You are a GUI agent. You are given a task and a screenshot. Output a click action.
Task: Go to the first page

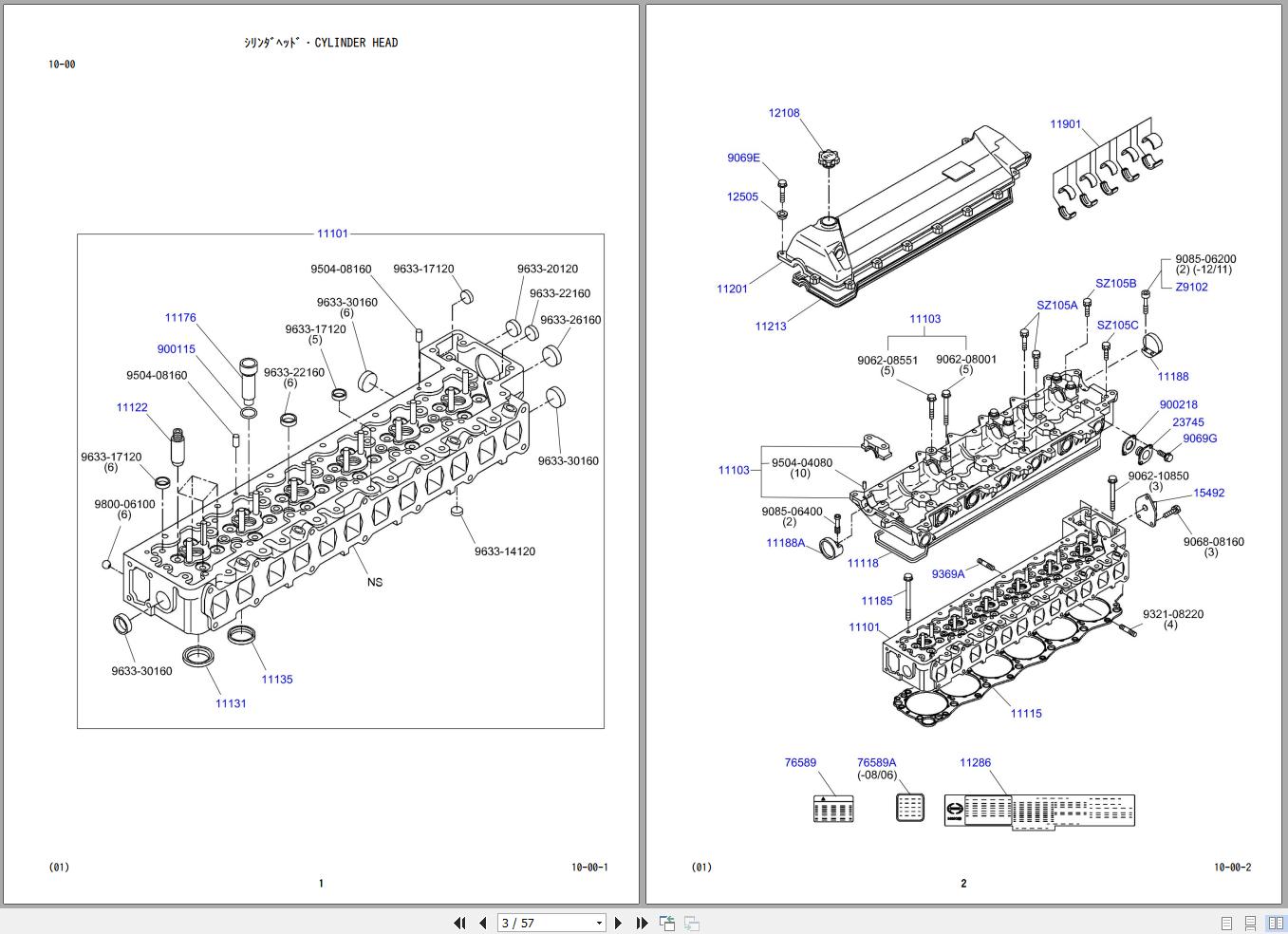click(x=460, y=923)
